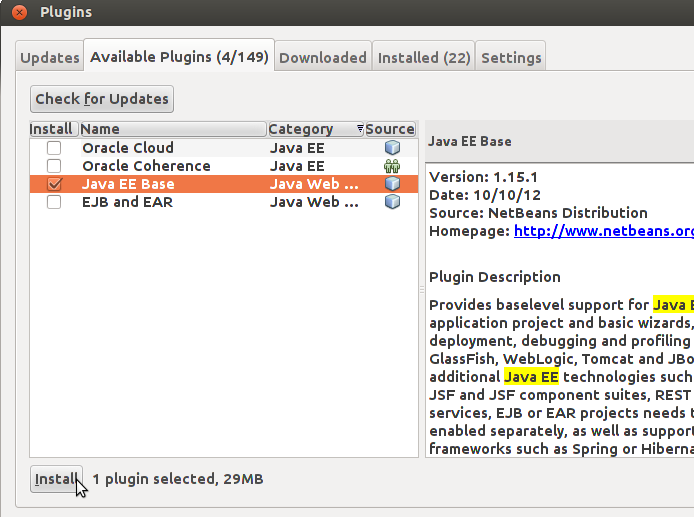This screenshot has height=517, width=694.
Task: Click the '1 plugin selected, 29MB' status text
Action: point(177,478)
